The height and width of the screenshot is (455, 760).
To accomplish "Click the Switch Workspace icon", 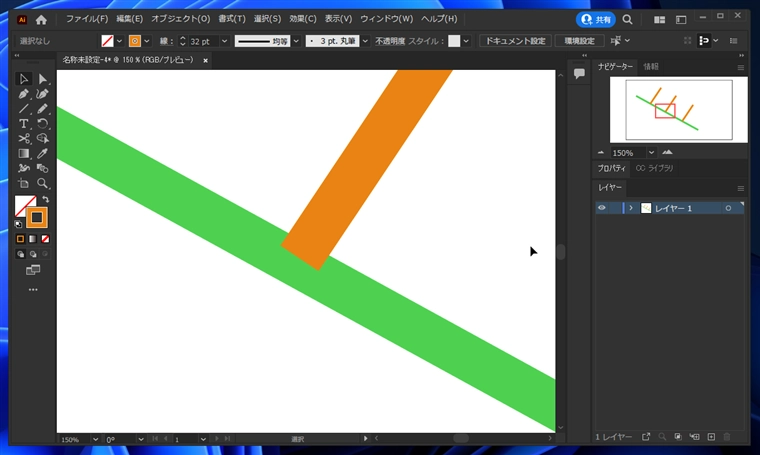I will 681,19.
